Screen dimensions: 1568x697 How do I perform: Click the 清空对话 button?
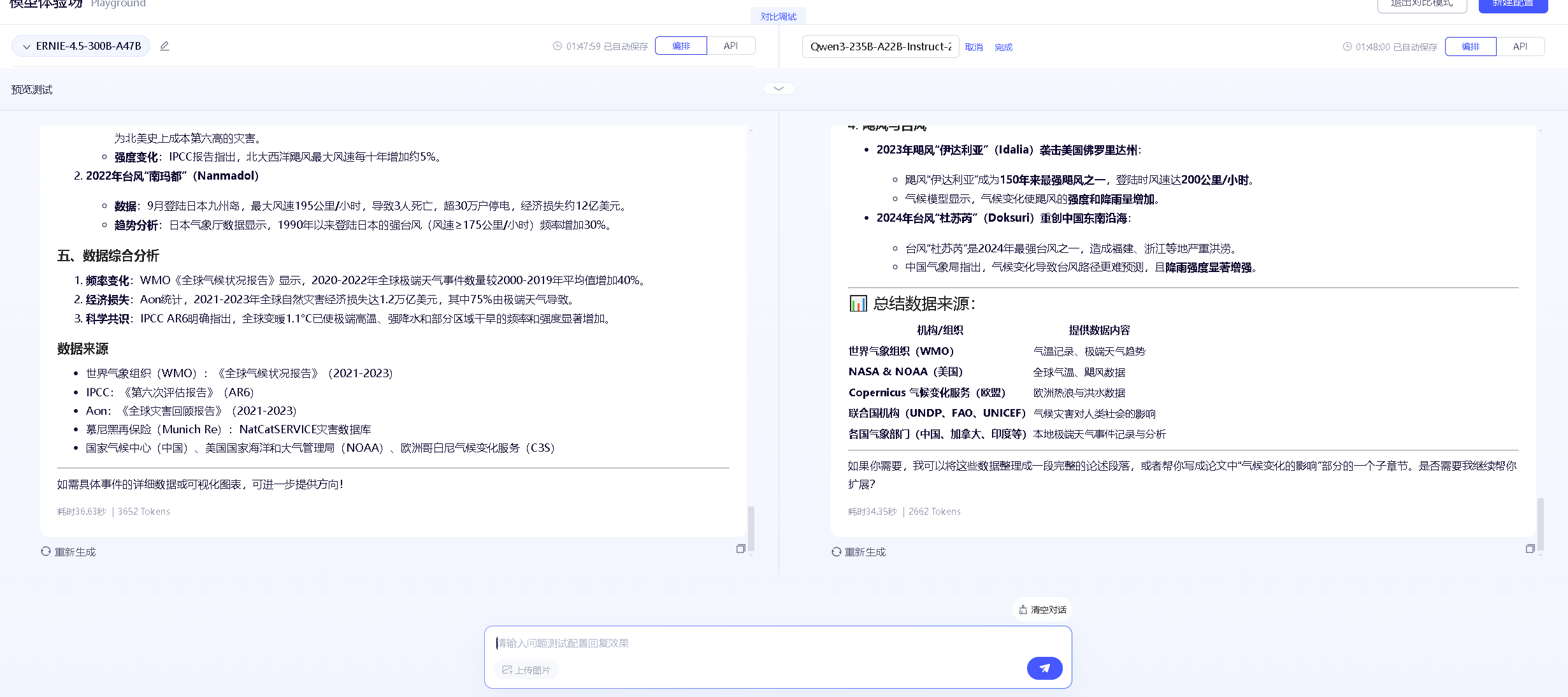(1042, 610)
